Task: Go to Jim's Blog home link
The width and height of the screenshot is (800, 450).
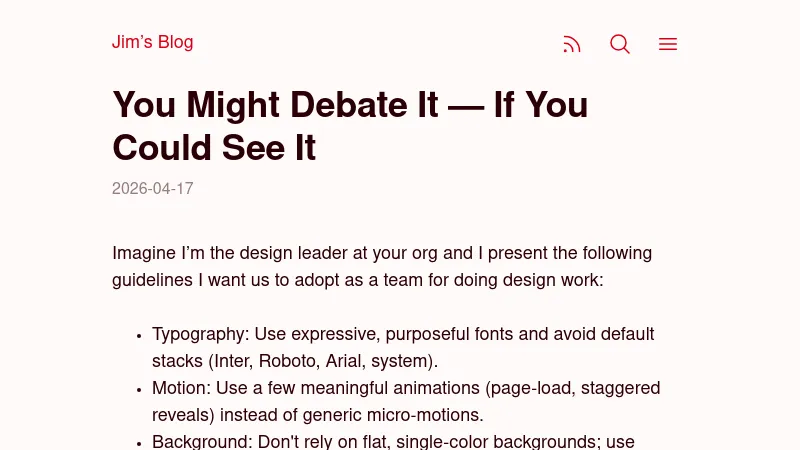Action: pyautogui.click(x=153, y=42)
